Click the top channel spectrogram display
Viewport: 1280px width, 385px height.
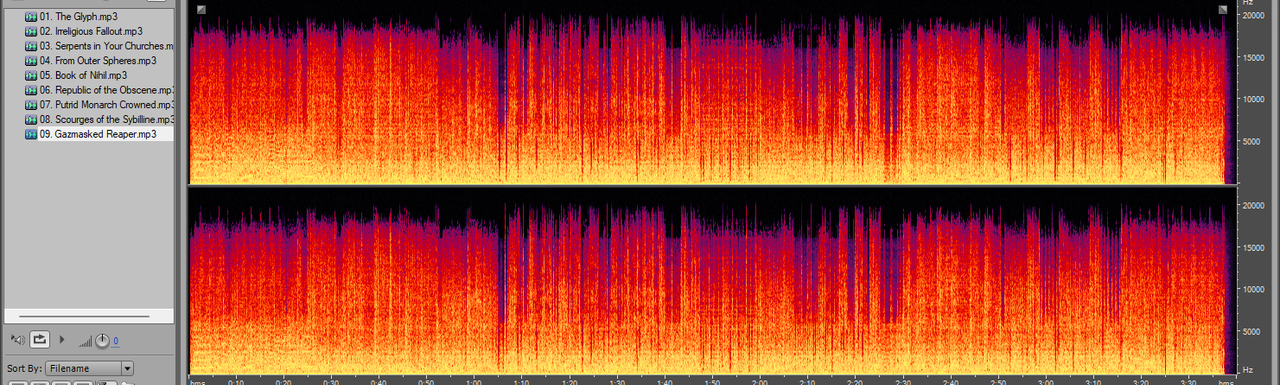pos(712,92)
